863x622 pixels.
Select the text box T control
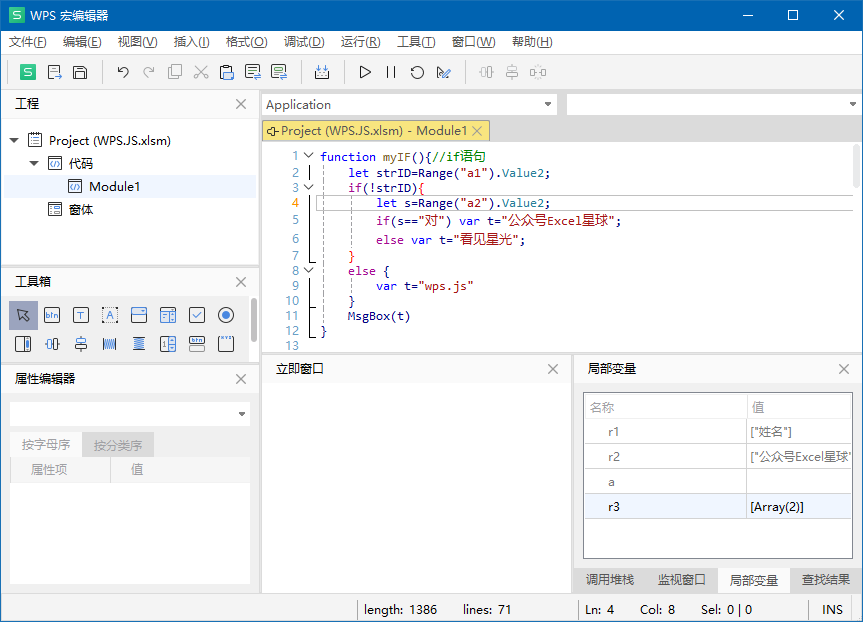81,315
